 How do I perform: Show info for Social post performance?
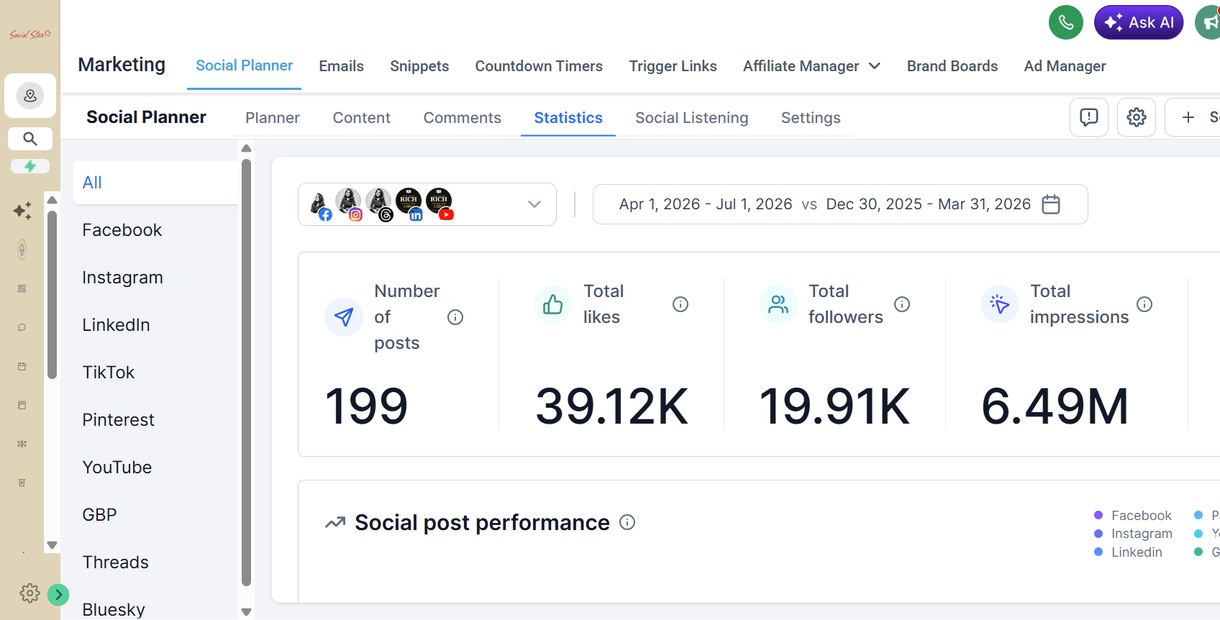pyautogui.click(x=627, y=522)
